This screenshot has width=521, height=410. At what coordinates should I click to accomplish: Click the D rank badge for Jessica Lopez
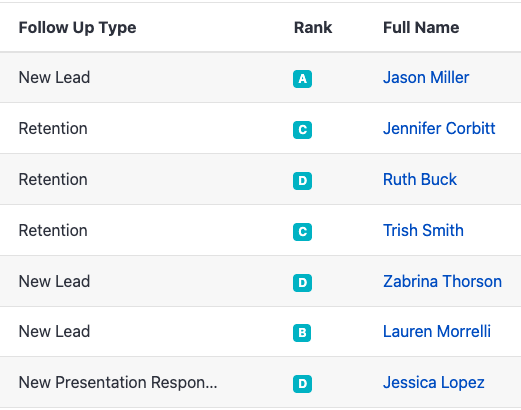pos(302,384)
